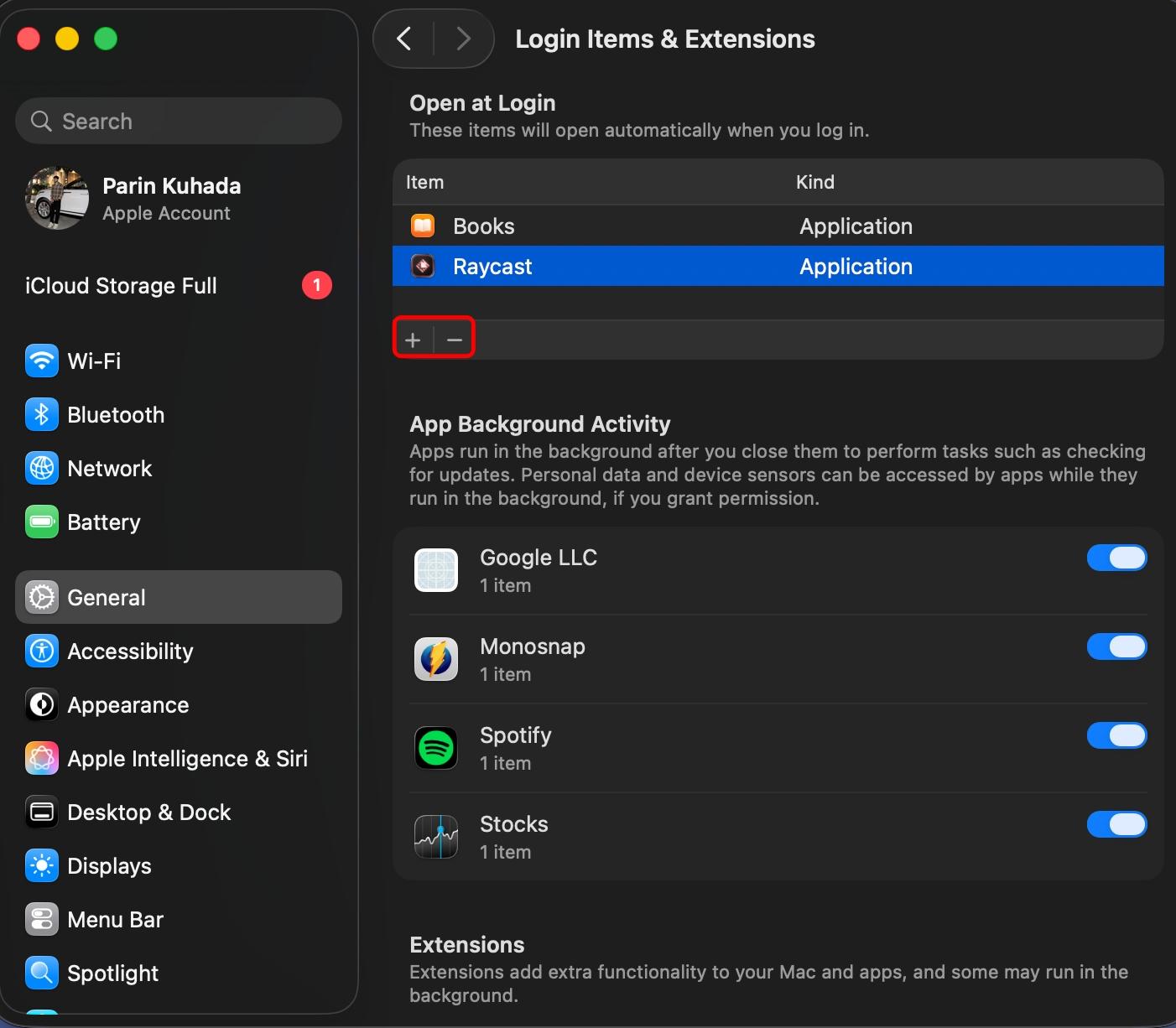1176x1028 pixels.
Task: Turn off Monosnap background activity
Action: pos(1117,646)
